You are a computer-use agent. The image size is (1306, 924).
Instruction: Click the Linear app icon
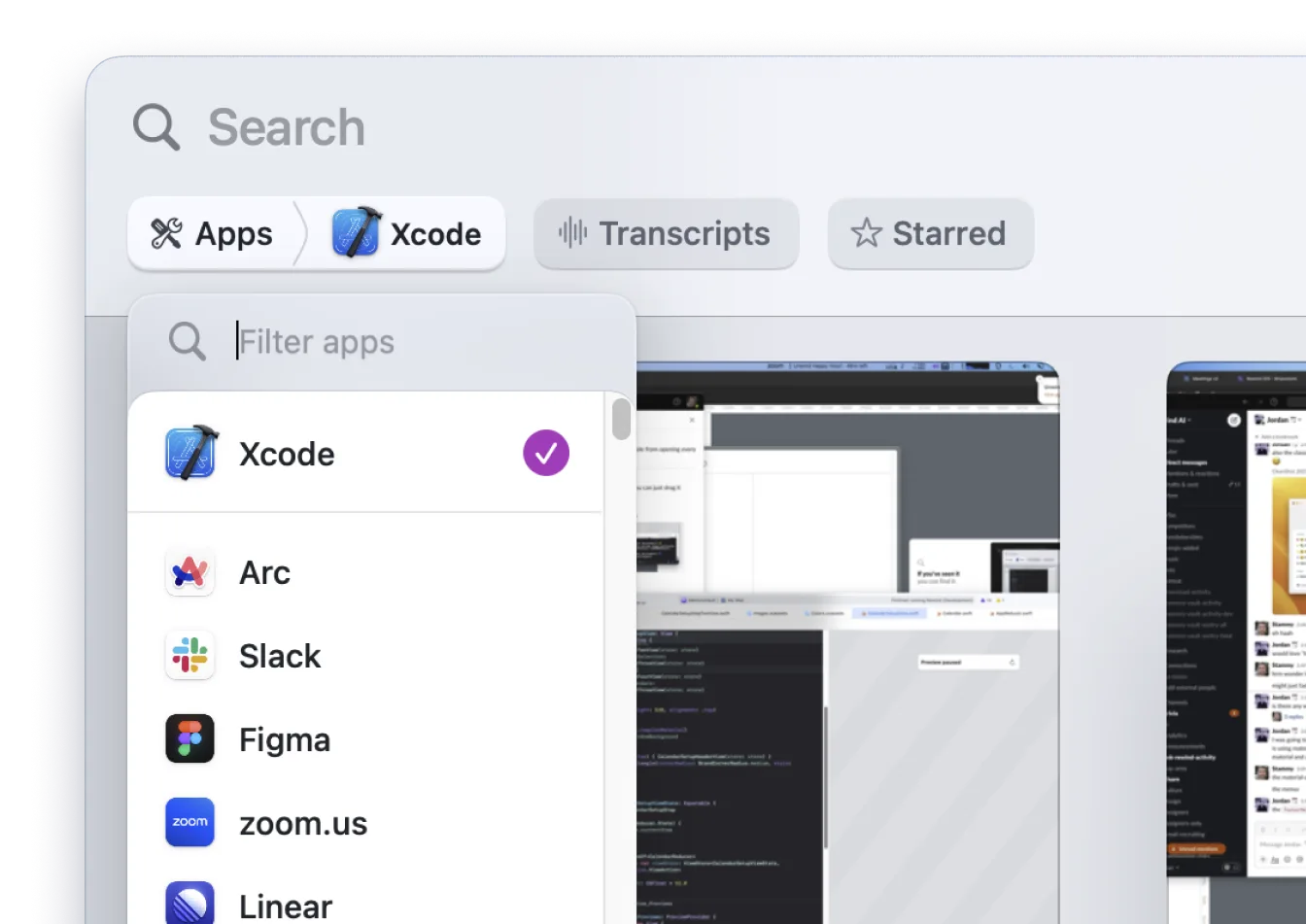click(x=189, y=904)
